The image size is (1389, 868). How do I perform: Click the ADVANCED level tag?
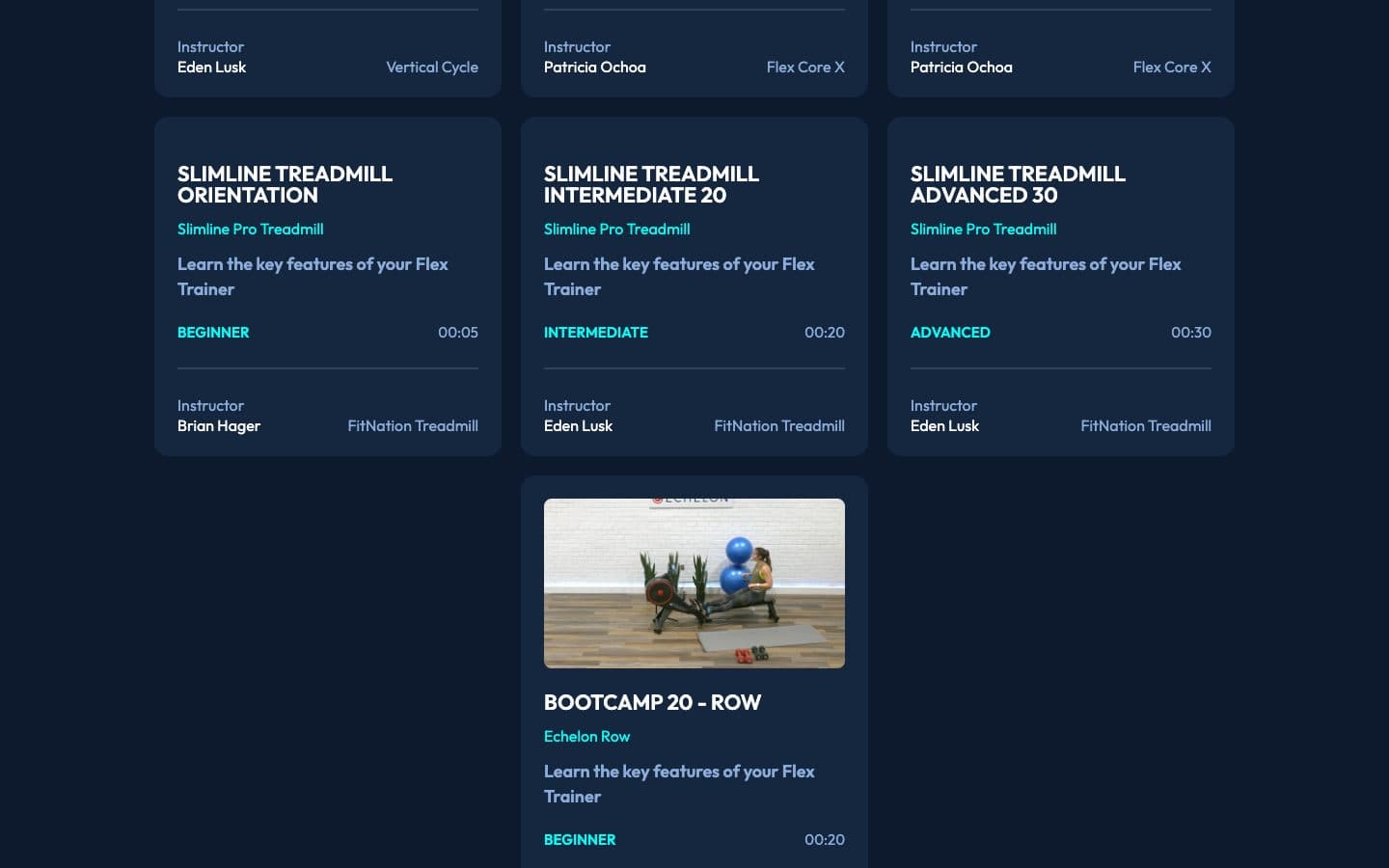950,332
